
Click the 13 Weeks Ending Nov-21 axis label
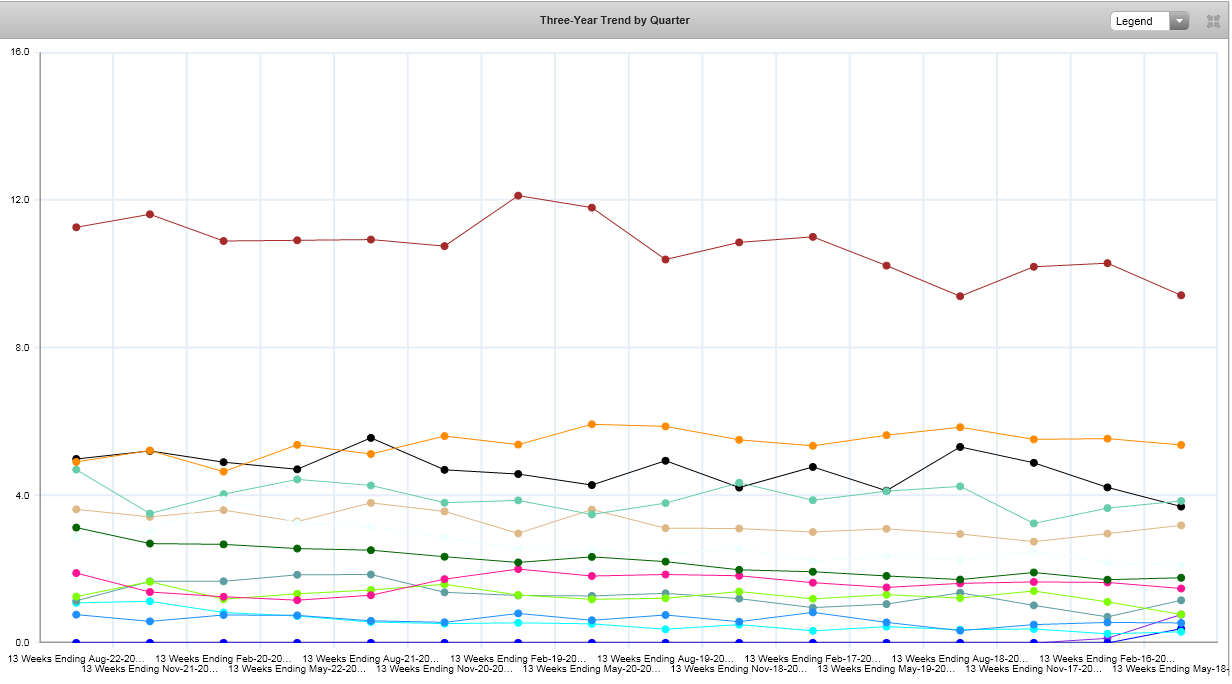[150, 669]
